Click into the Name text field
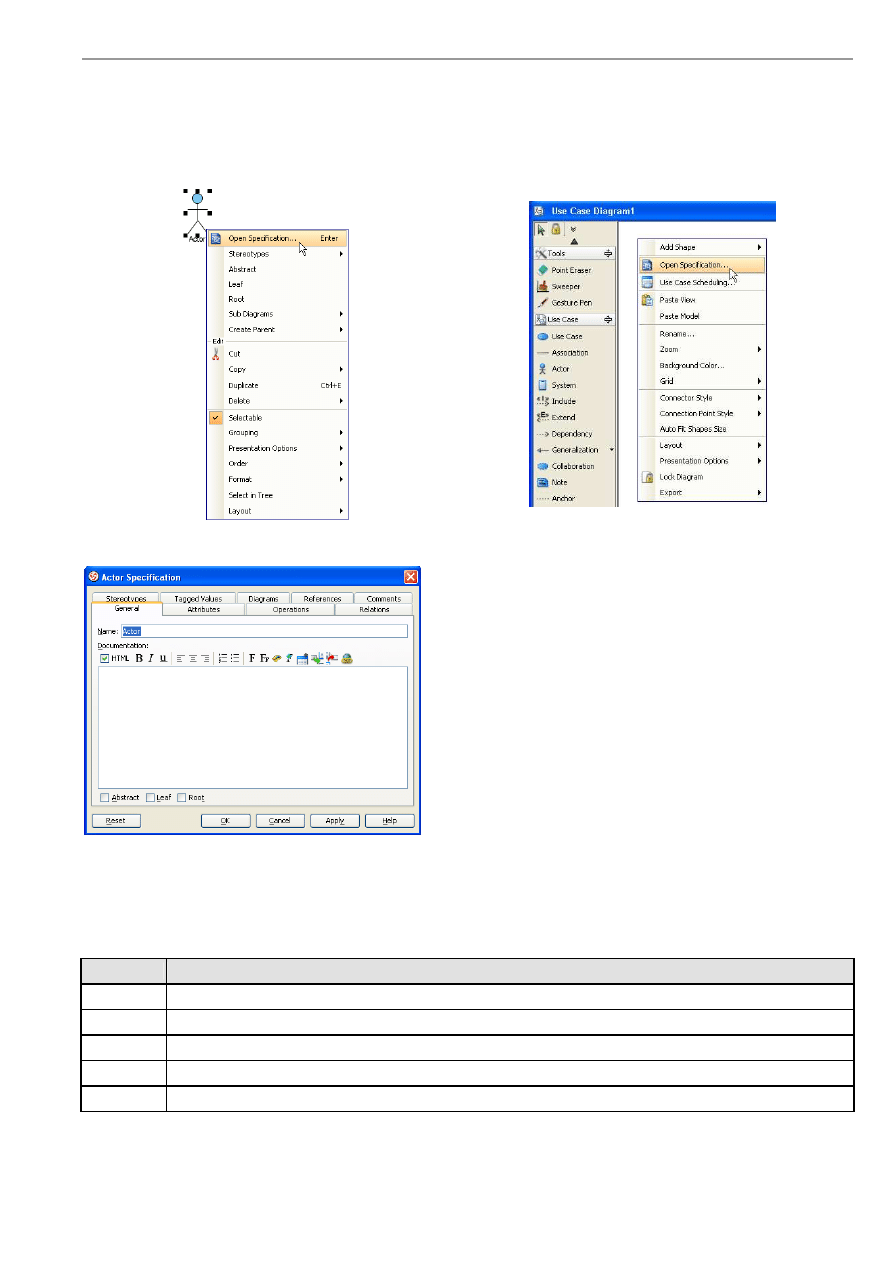The height and width of the screenshot is (1263, 893). (263, 631)
